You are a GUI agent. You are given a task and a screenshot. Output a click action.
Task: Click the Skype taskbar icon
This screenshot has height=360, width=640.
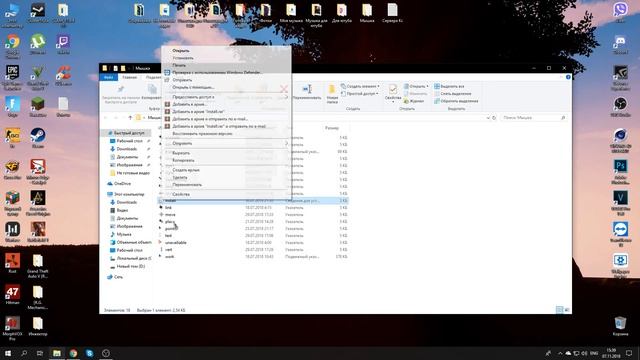[89, 353]
